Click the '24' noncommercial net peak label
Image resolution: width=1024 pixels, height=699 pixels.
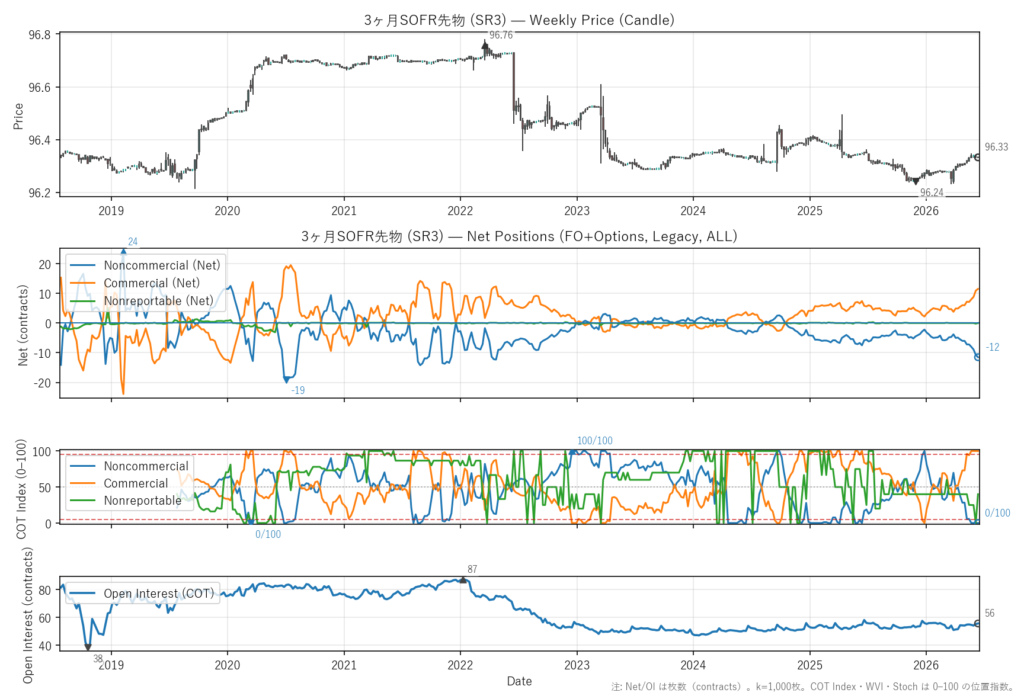[x=133, y=242]
